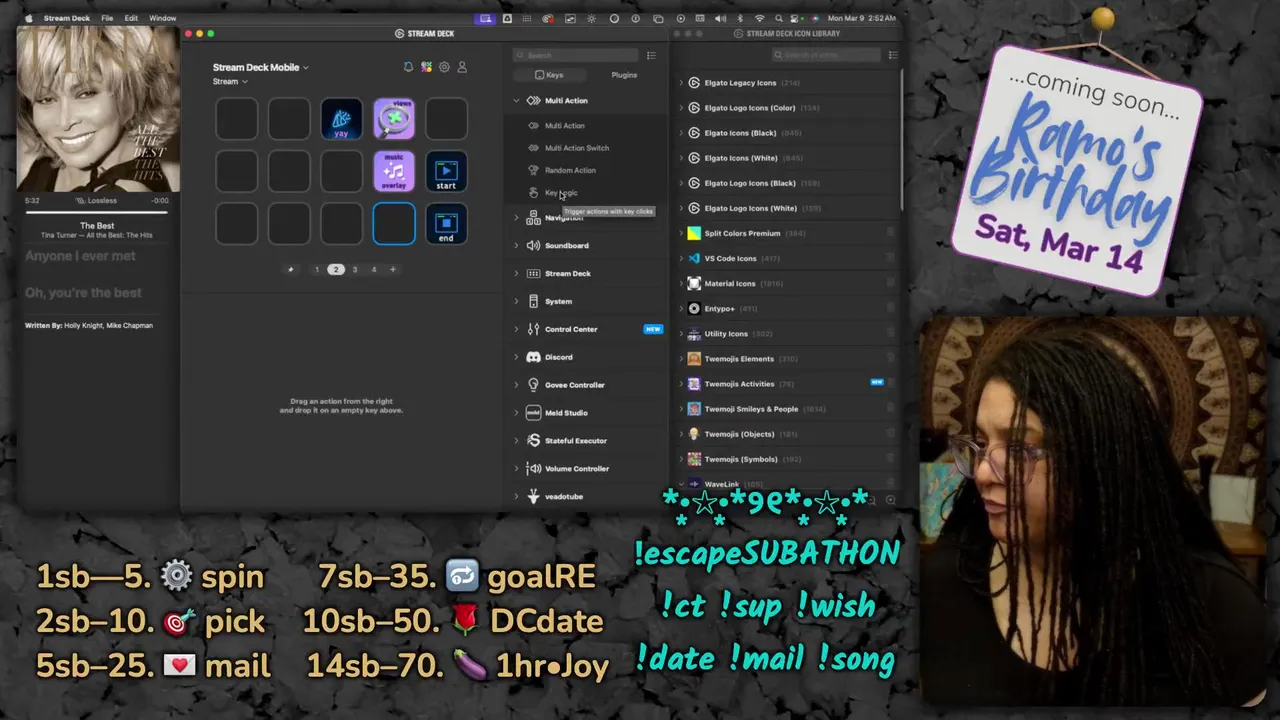Select the 'views' magnifier key

(394, 119)
